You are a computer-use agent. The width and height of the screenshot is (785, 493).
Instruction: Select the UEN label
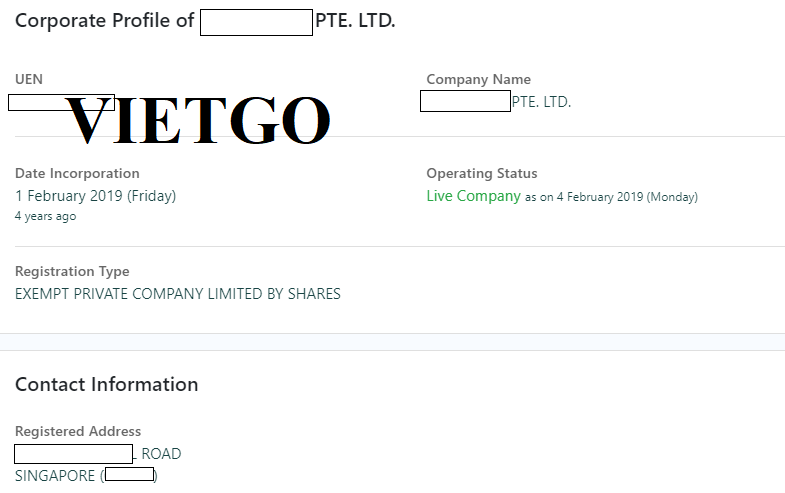point(29,79)
